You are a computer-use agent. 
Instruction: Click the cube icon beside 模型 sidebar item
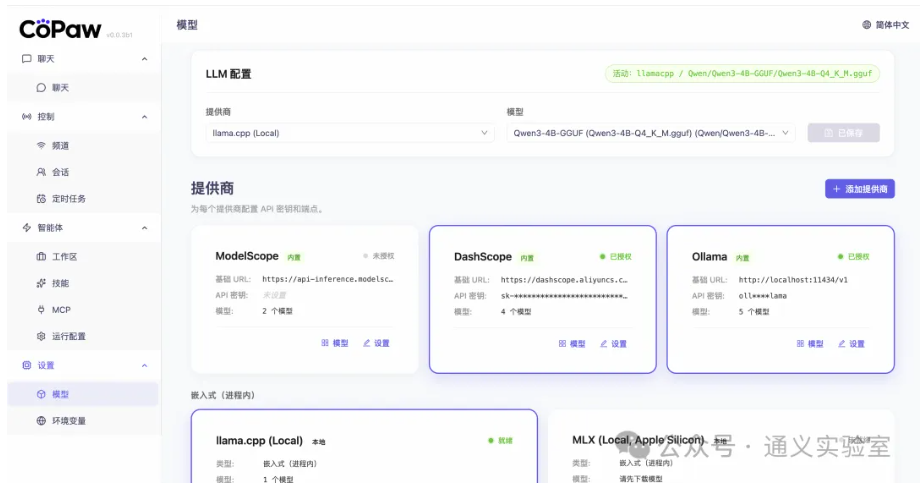41,394
